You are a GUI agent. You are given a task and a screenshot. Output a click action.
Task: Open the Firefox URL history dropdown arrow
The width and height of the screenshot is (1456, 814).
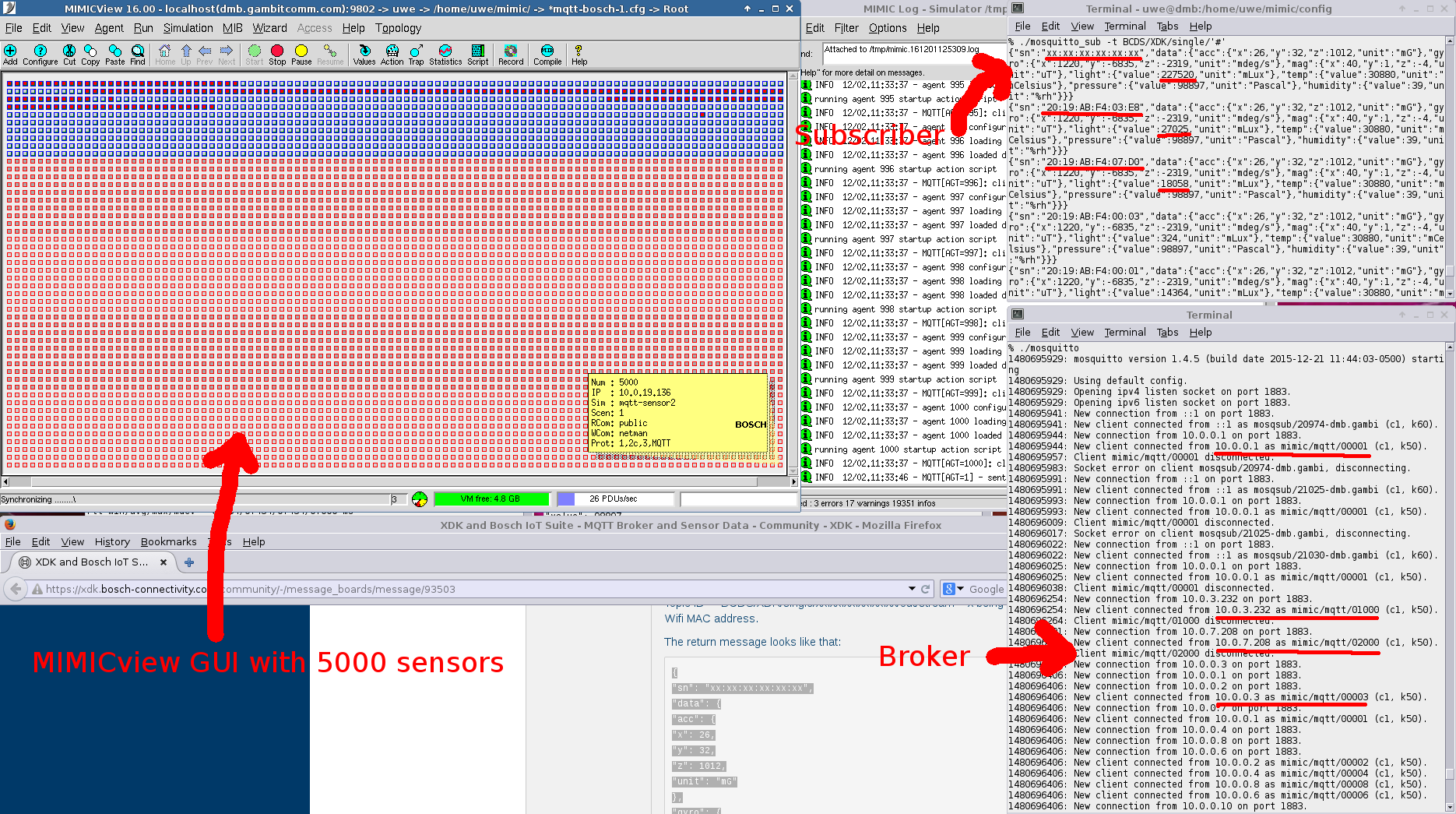(x=912, y=590)
